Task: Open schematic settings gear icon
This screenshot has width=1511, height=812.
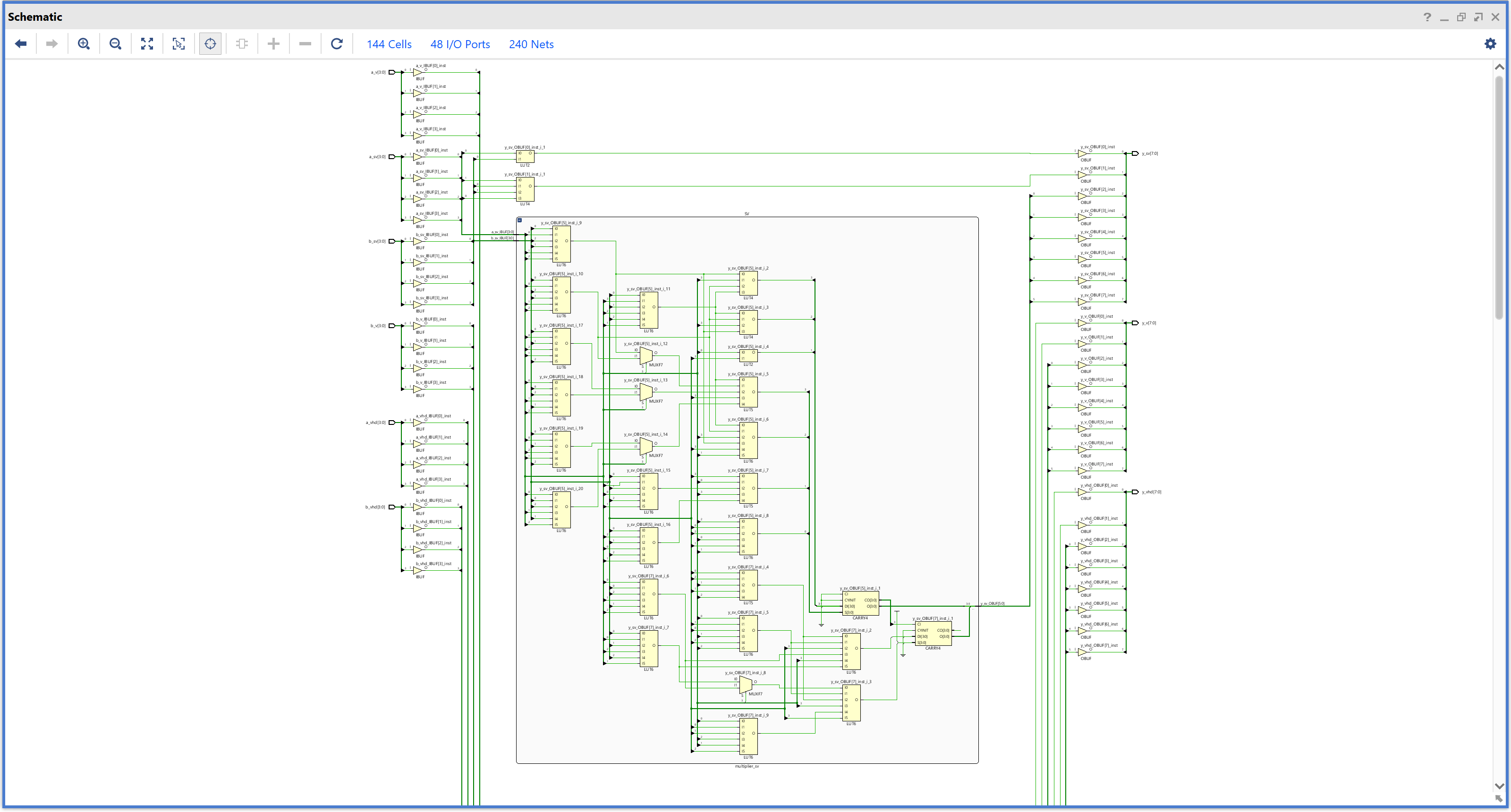Action: coord(1490,44)
